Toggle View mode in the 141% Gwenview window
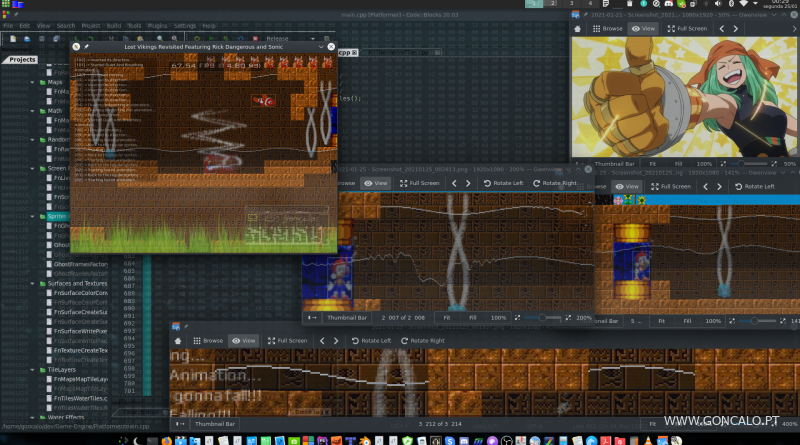The width and height of the screenshot is (800, 445). tap(627, 187)
